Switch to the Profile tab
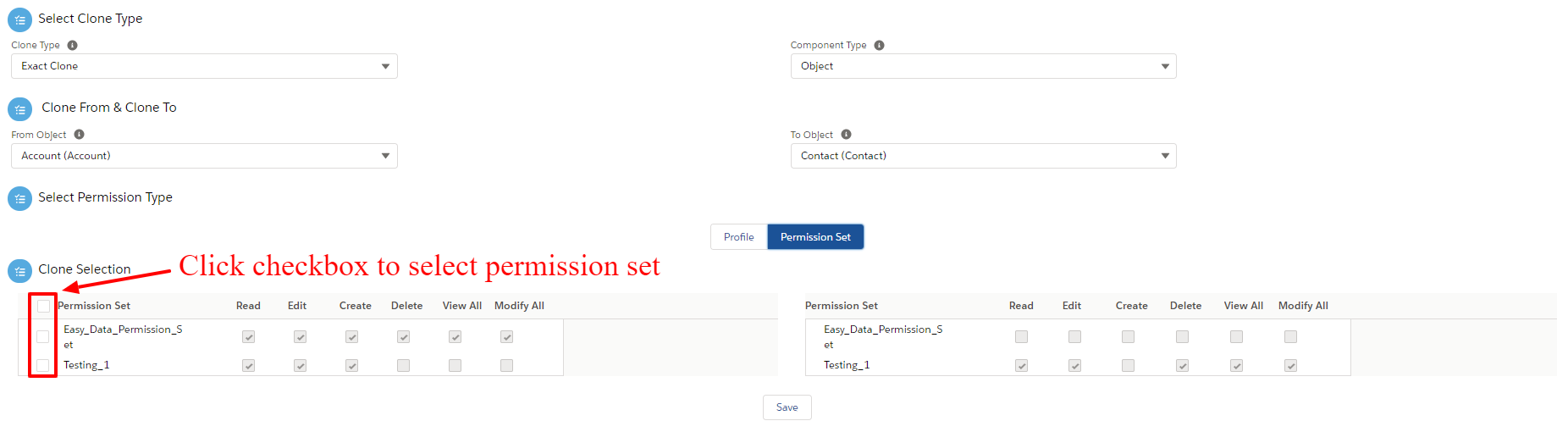This screenshot has width=1568, height=432. click(738, 237)
